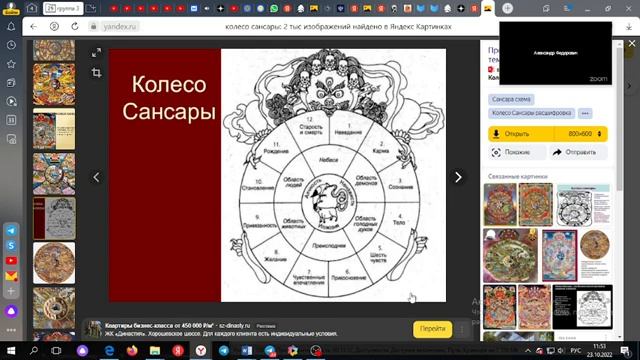
Task: Expand more tags with the ellipsis button
Action: (585, 113)
